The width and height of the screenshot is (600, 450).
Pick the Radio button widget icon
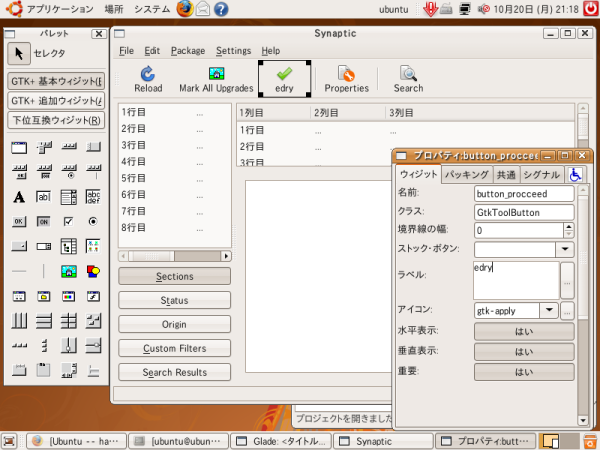click(x=93, y=222)
